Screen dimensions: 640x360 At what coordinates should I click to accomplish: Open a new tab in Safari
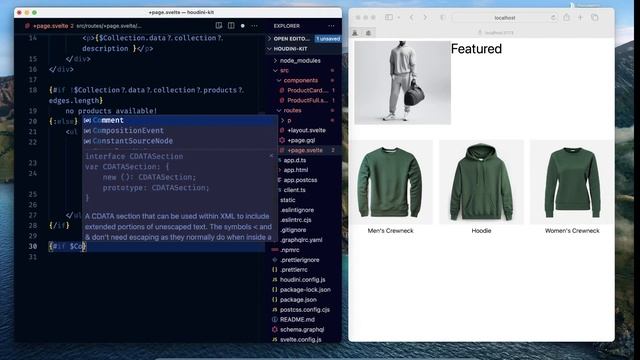(580, 17)
